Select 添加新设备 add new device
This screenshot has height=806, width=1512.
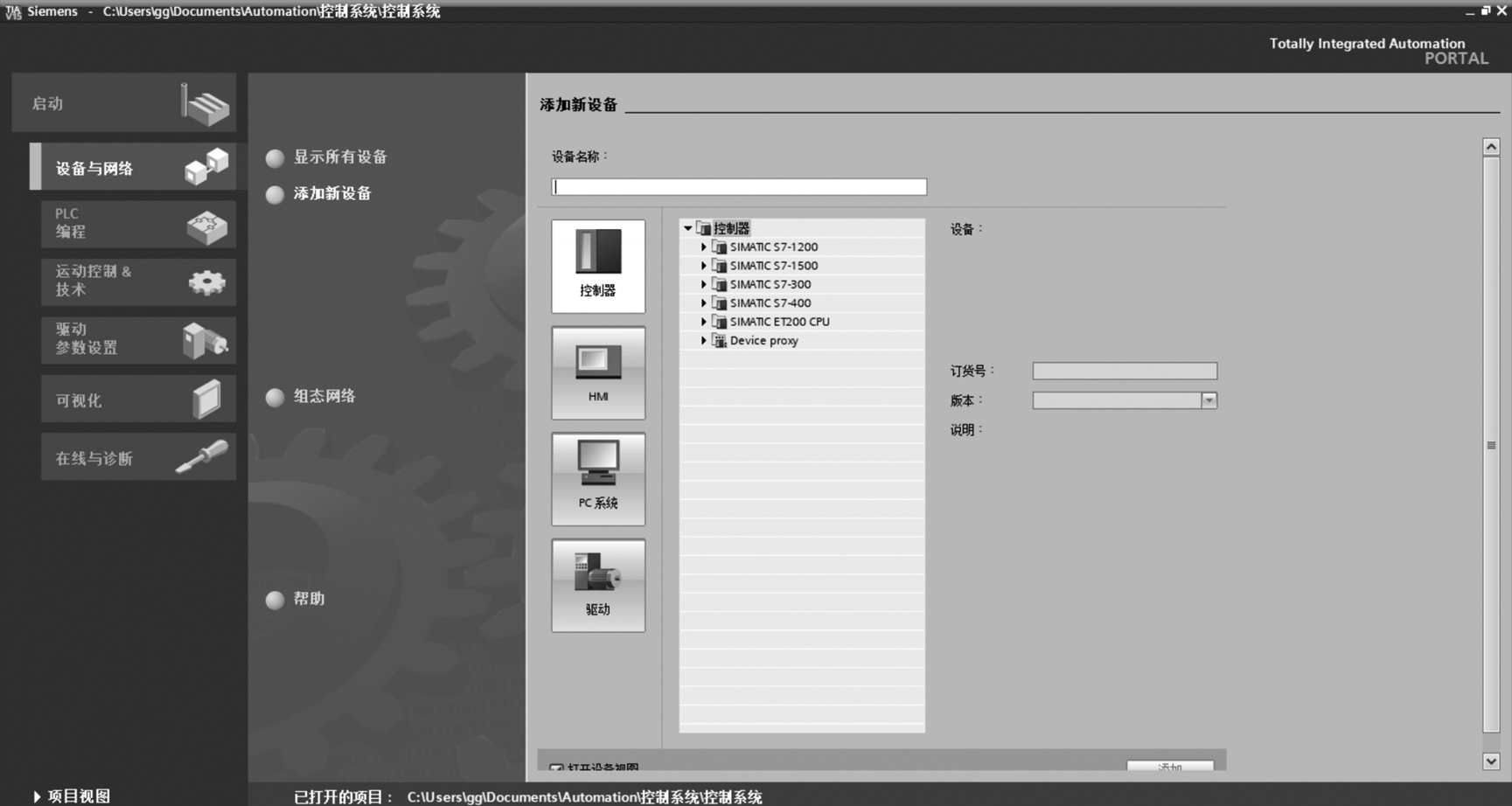pos(319,193)
